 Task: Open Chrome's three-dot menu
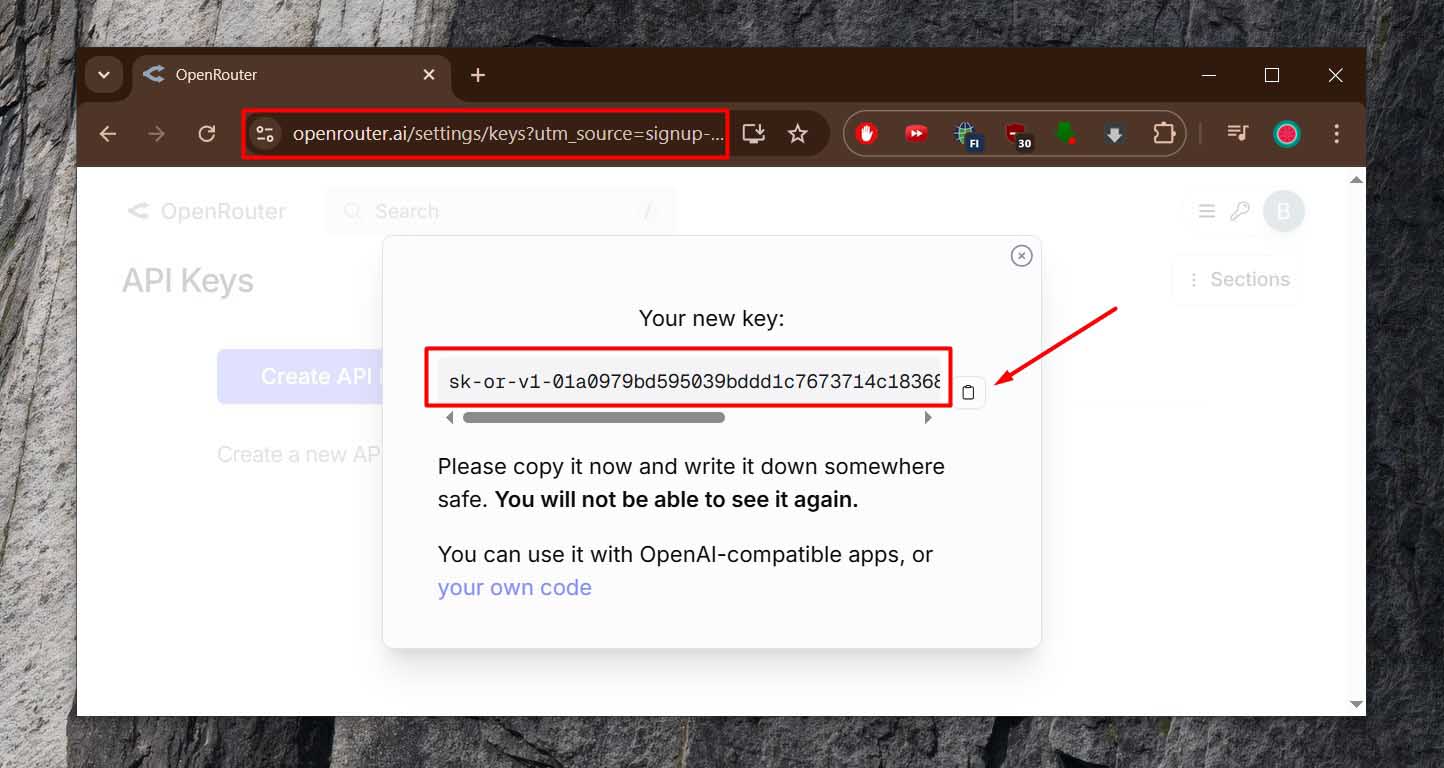coord(1337,134)
